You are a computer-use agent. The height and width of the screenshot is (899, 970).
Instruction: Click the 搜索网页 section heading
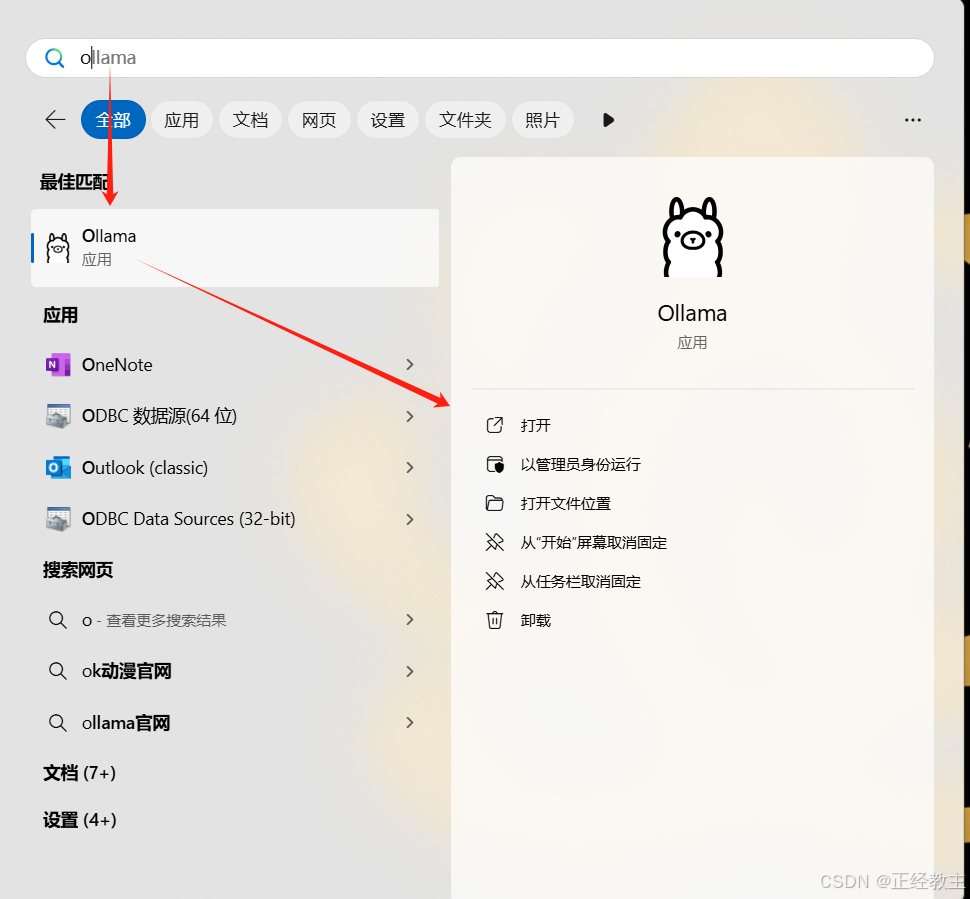point(78,570)
